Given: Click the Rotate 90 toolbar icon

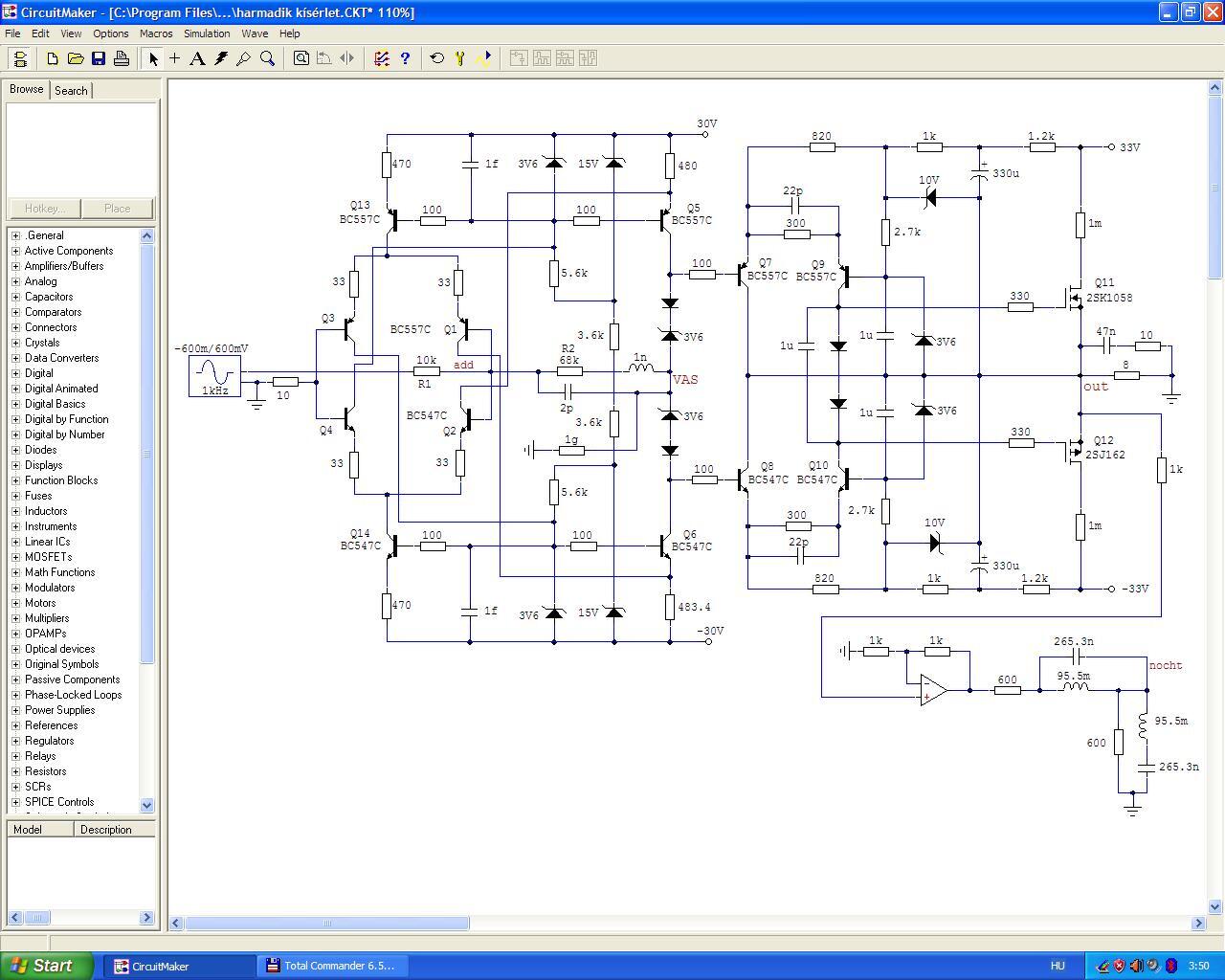Looking at the screenshot, I should tap(324, 58).
